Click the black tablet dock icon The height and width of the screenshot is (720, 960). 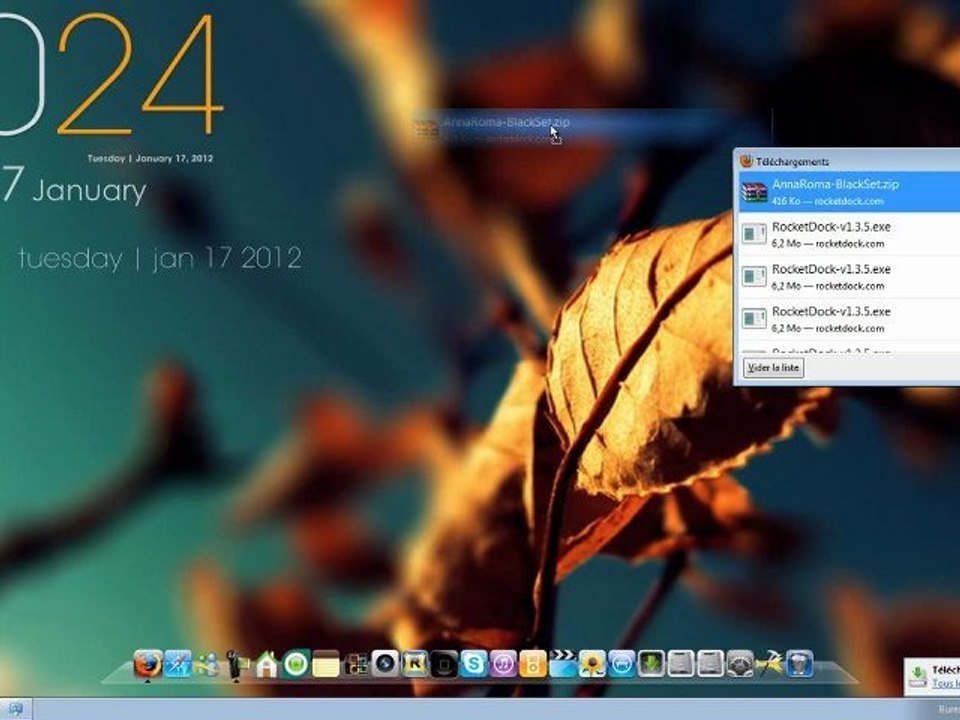tap(444, 665)
